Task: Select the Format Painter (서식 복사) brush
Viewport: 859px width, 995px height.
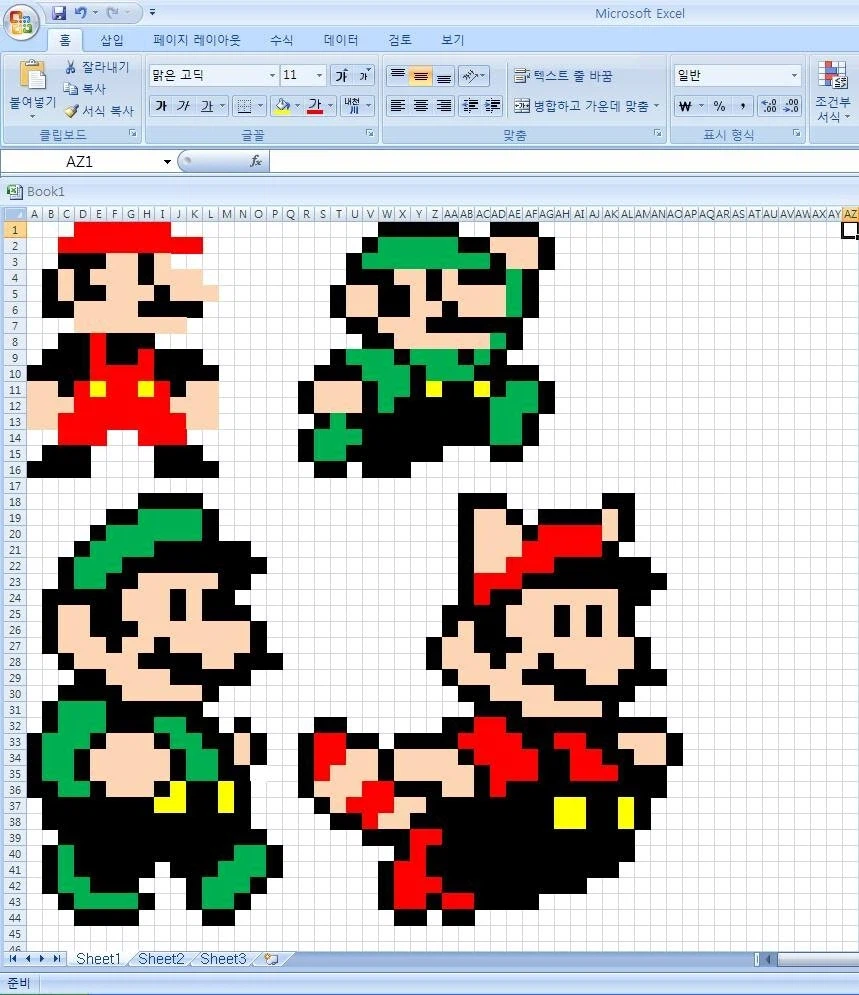Action: [x=71, y=111]
